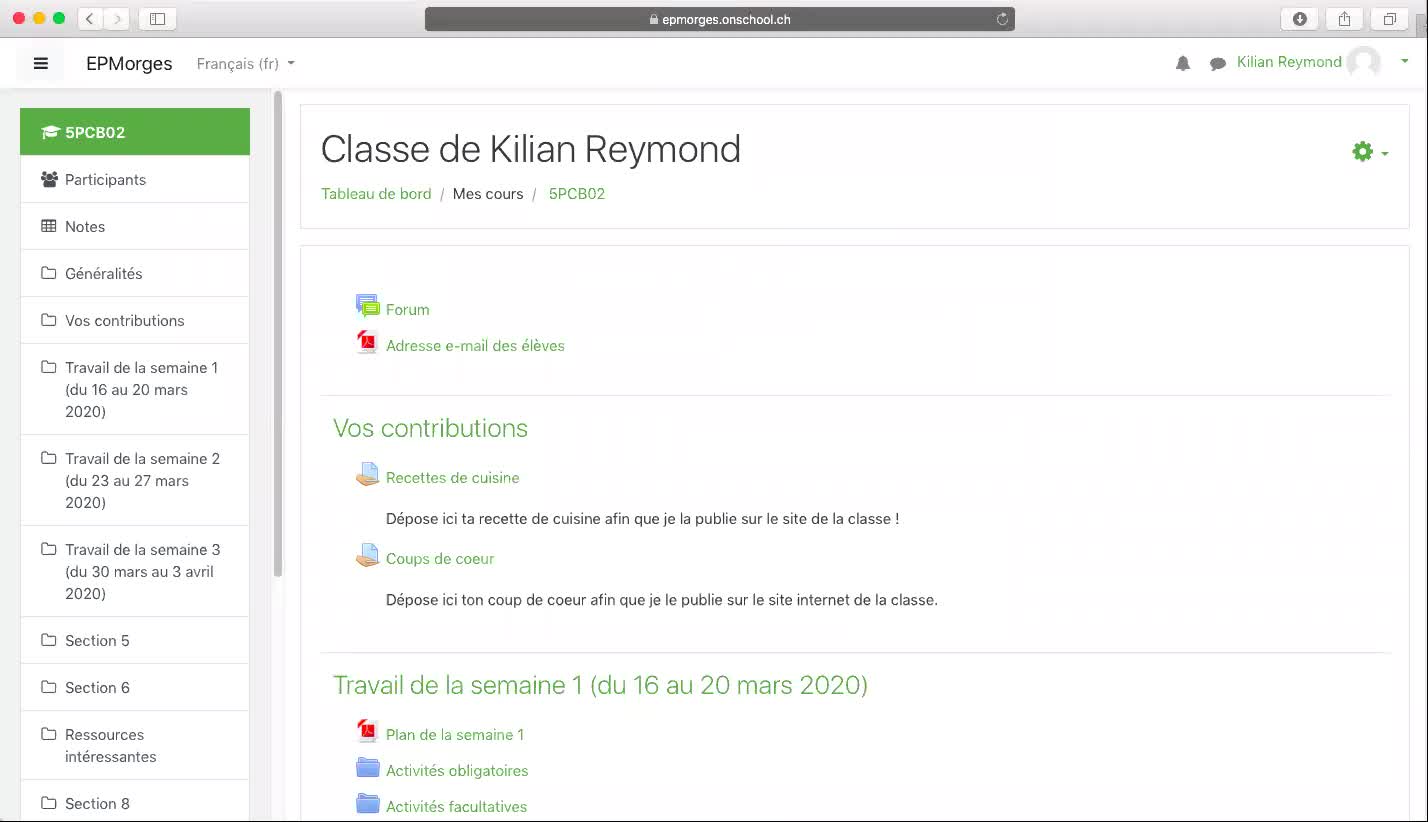The width and height of the screenshot is (1428, 822).
Task: Toggle the hamburger side menu button
Action: [40, 63]
